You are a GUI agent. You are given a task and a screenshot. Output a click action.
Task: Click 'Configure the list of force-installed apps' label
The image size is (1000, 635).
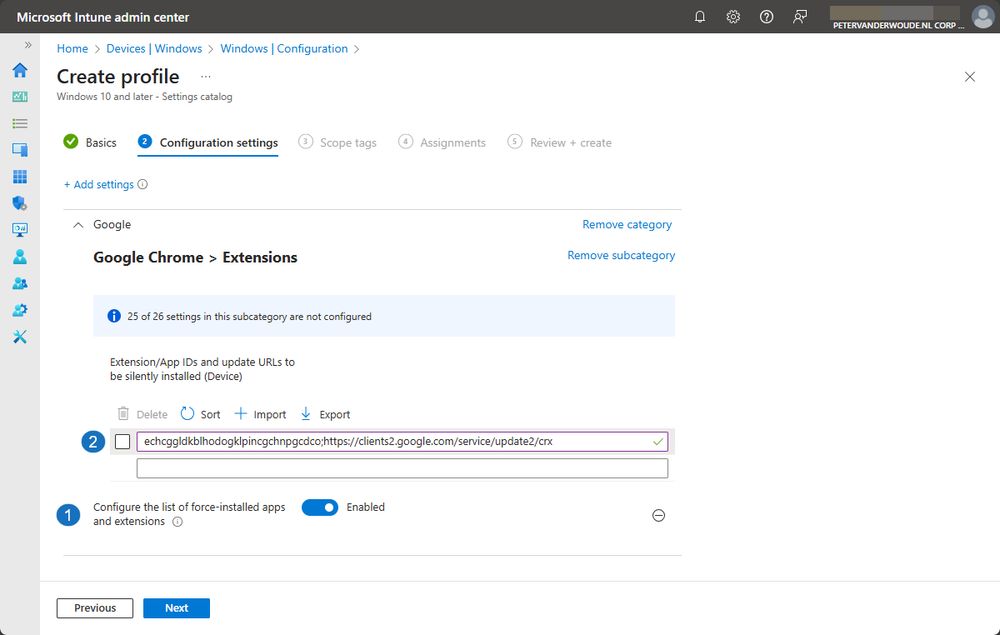pyautogui.click(x=189, y=514)
